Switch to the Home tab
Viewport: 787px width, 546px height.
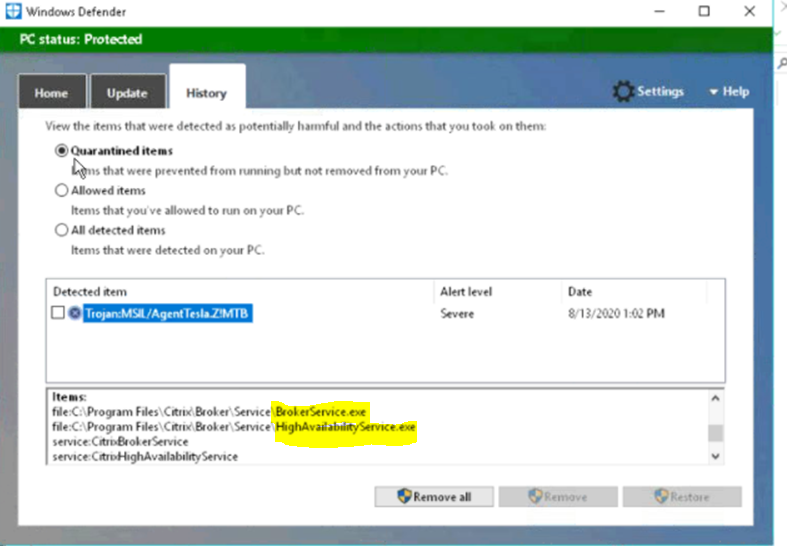pos(52,91)
